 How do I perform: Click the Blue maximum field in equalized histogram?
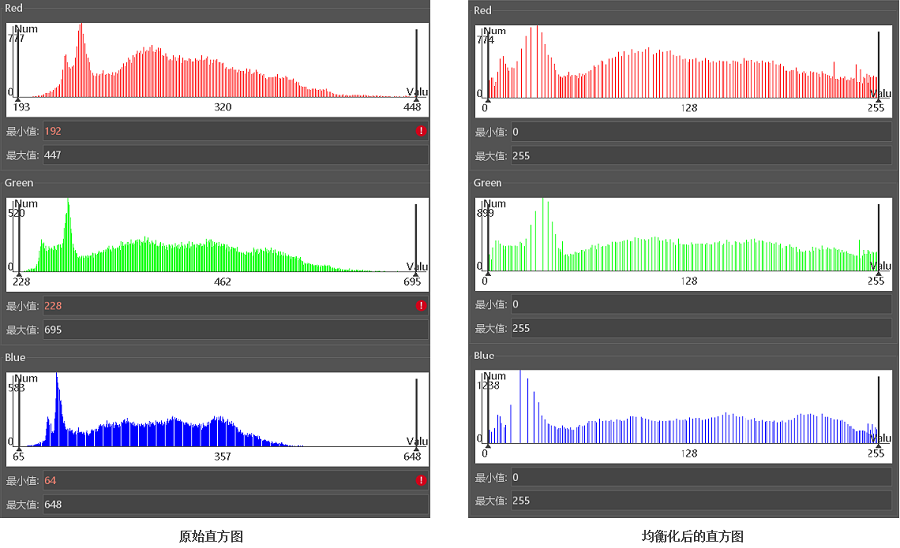(699, 500)
